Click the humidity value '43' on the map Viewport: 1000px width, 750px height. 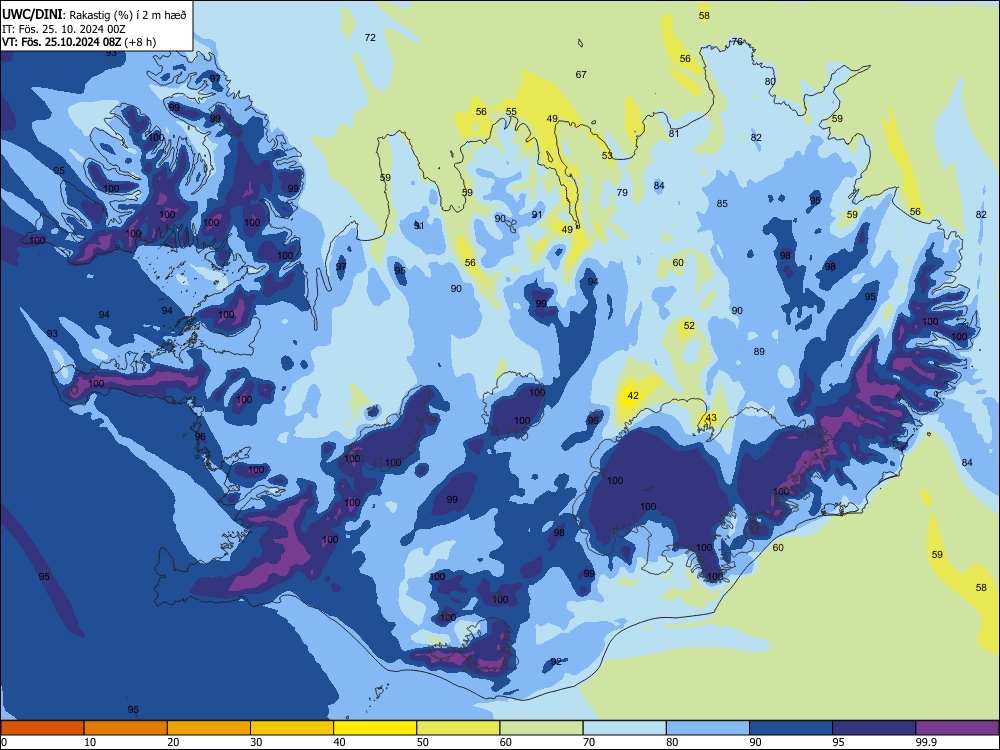pos(711,418)
